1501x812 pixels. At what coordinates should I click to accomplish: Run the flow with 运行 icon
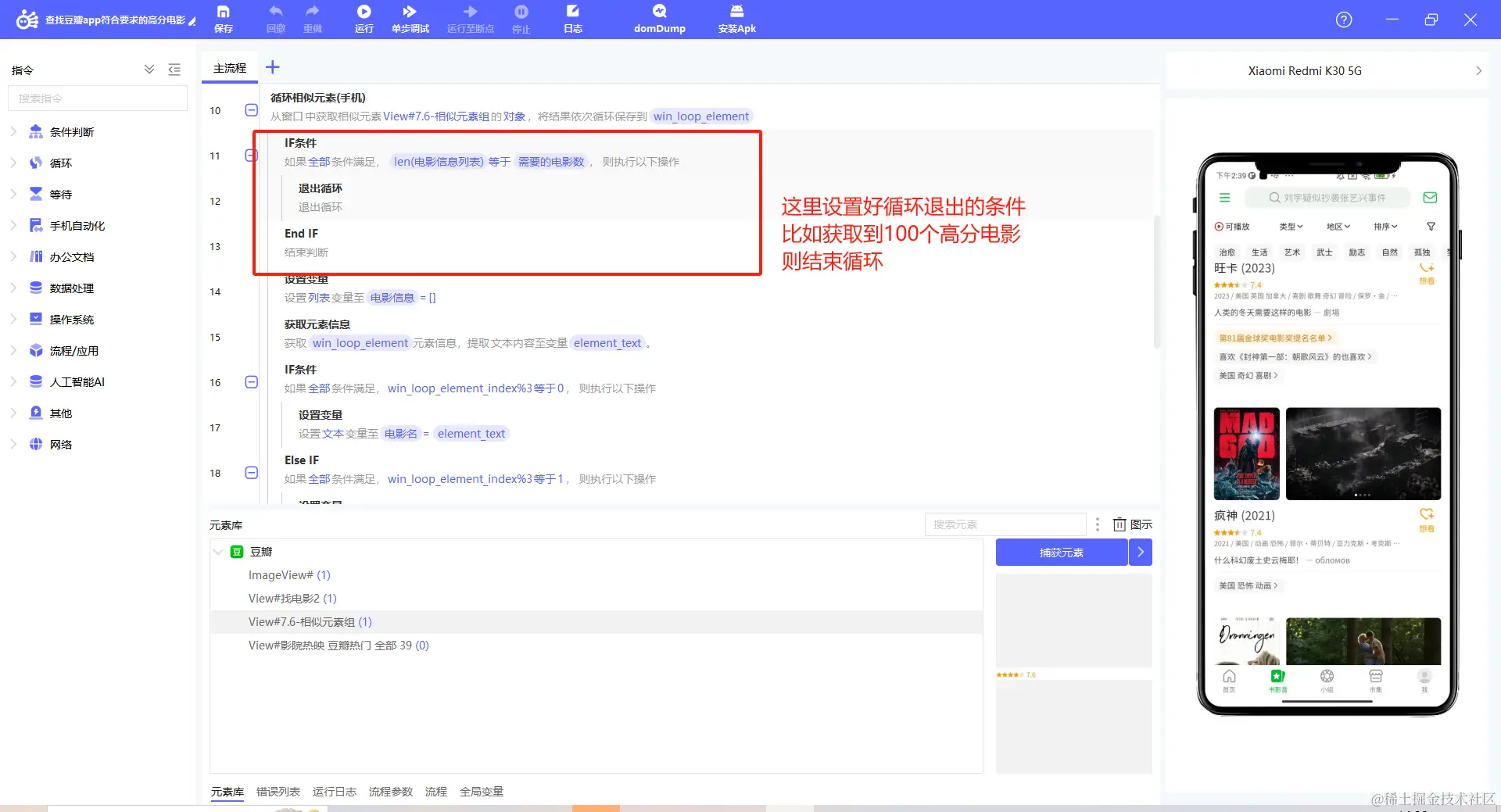(364, 19)
